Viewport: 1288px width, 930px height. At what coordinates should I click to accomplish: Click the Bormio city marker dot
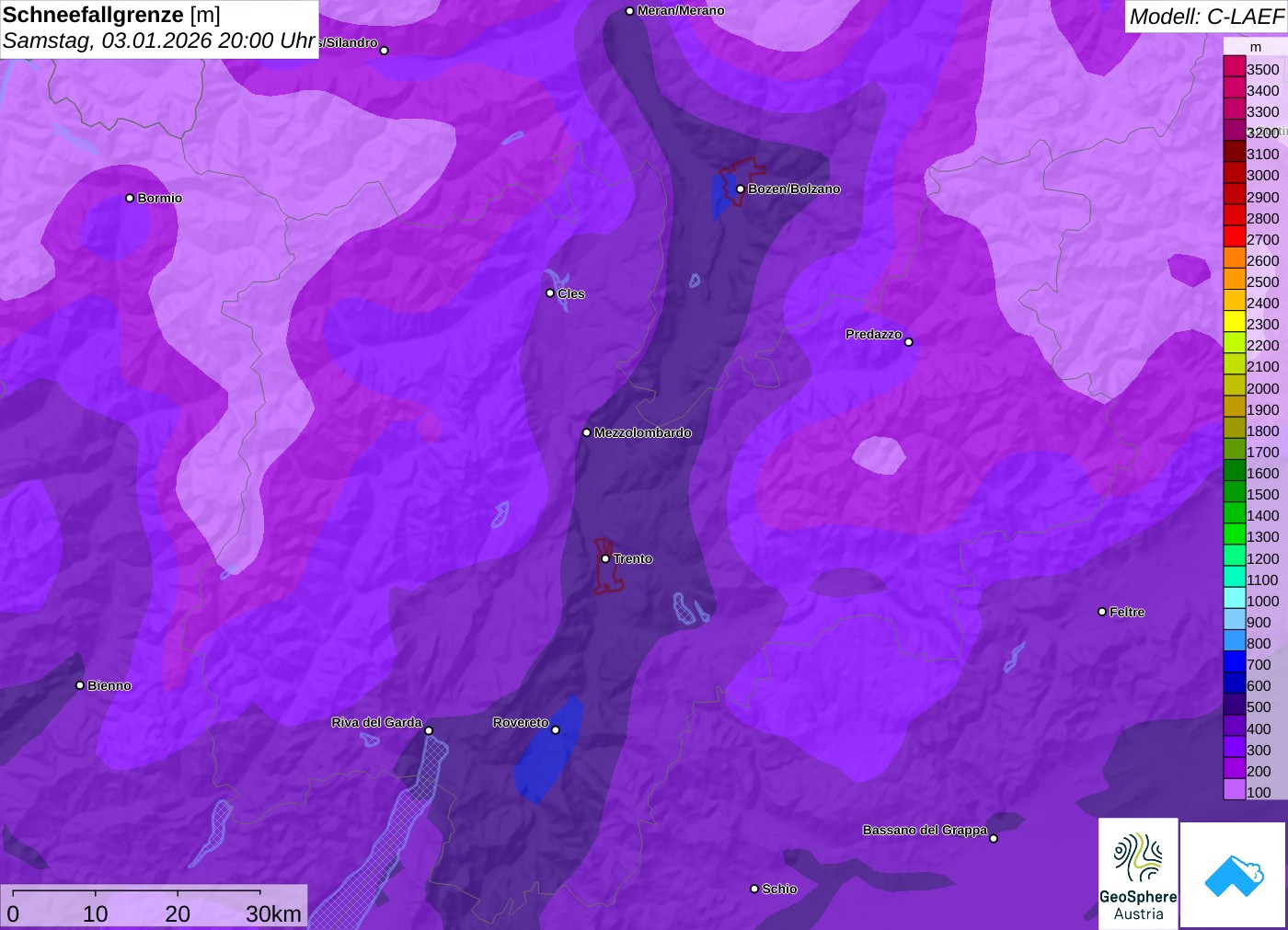point(130,198)
